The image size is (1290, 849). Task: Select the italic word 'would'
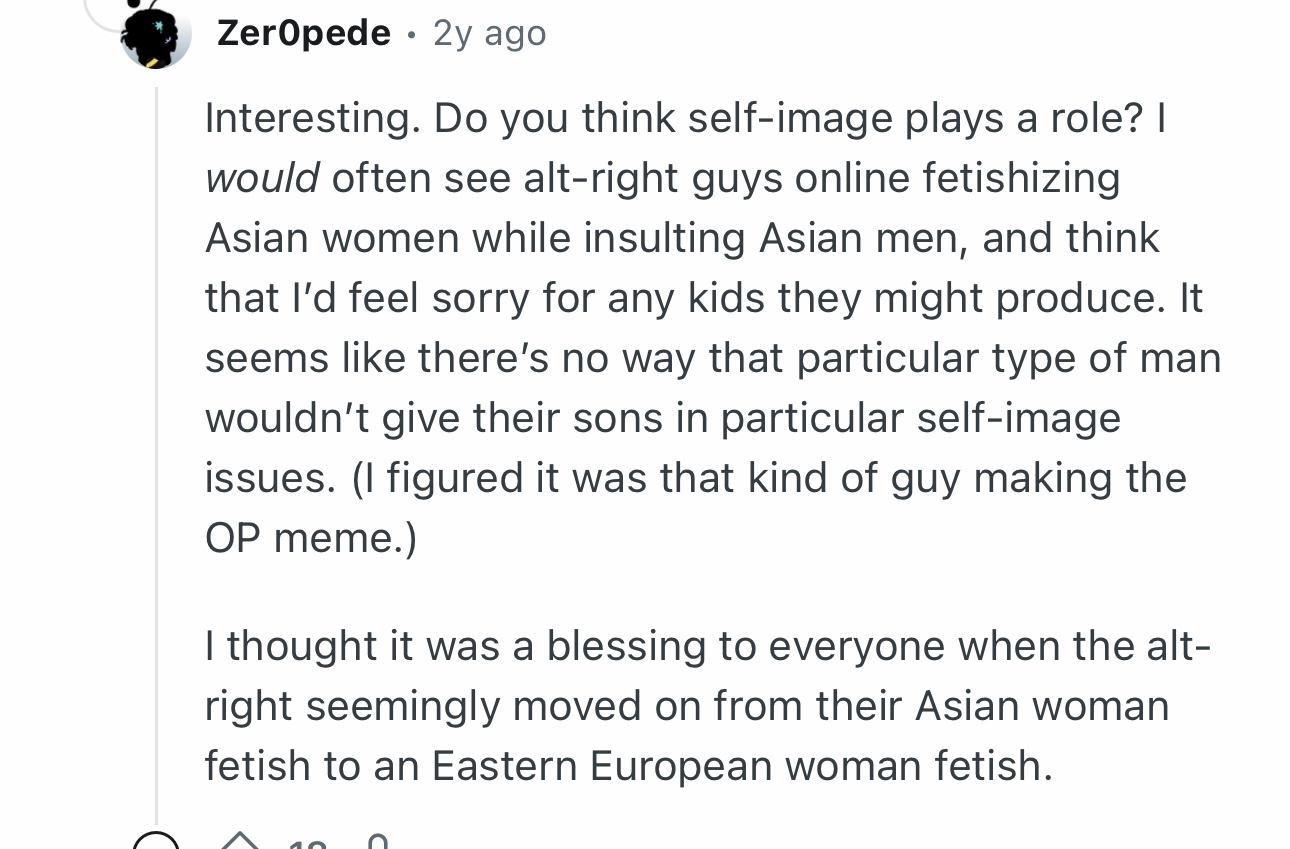click(x=262, y=178)
